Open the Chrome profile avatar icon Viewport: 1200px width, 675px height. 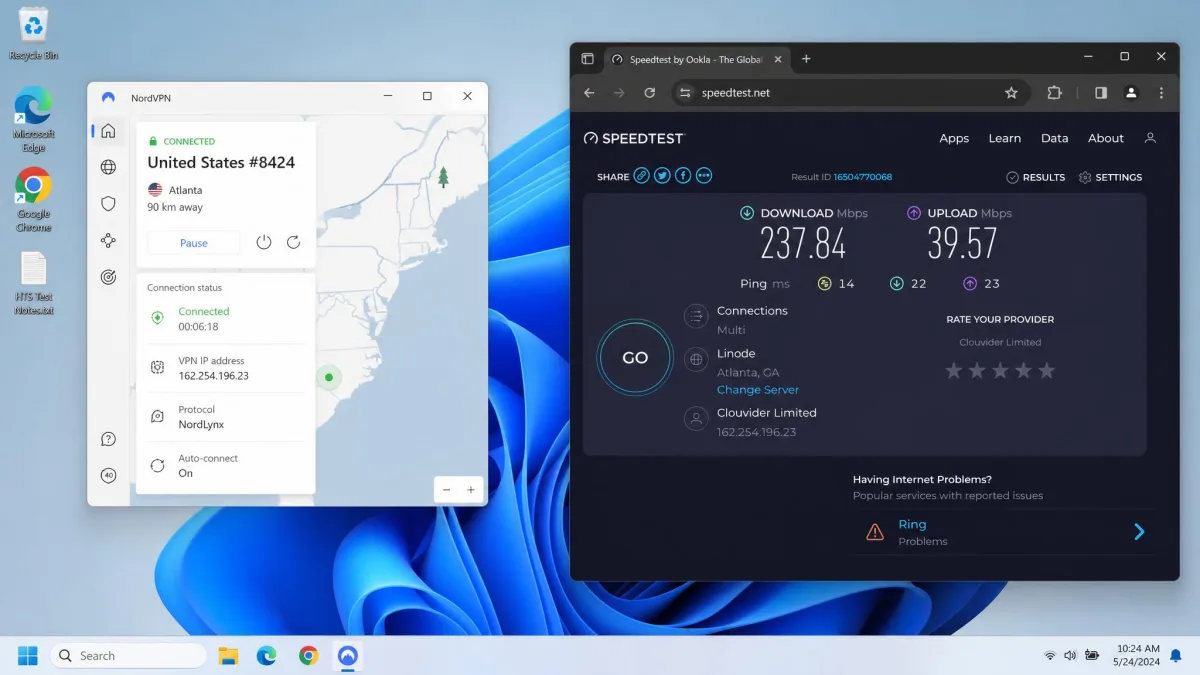[x=1131, y=93]
